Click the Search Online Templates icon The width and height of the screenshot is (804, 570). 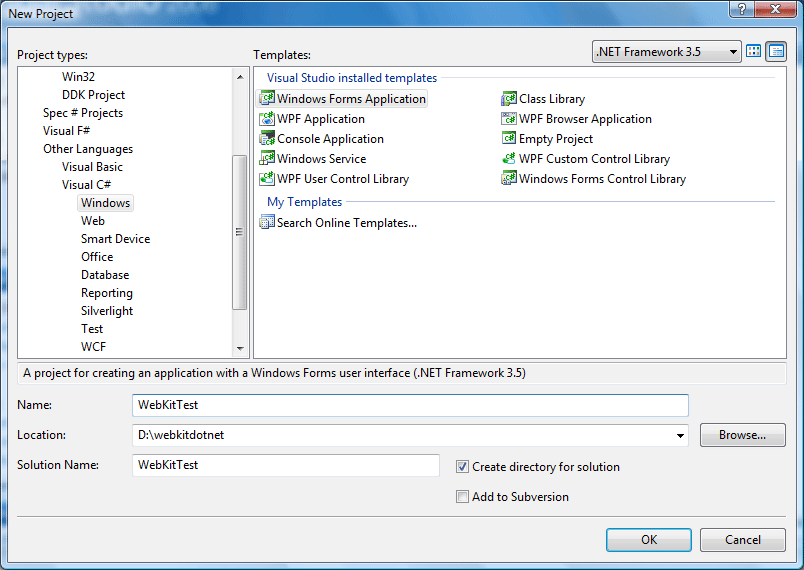point(267,223)
